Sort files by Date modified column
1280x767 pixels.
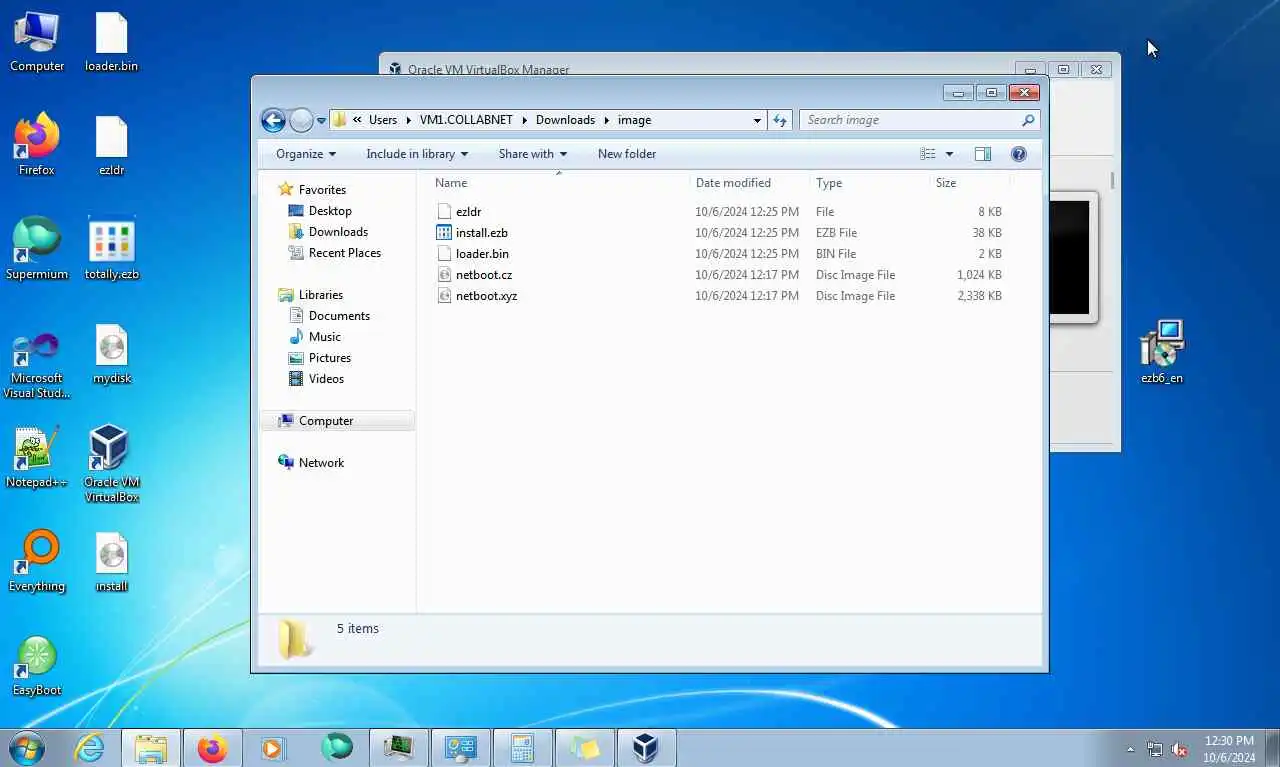(x=749, y=183)
